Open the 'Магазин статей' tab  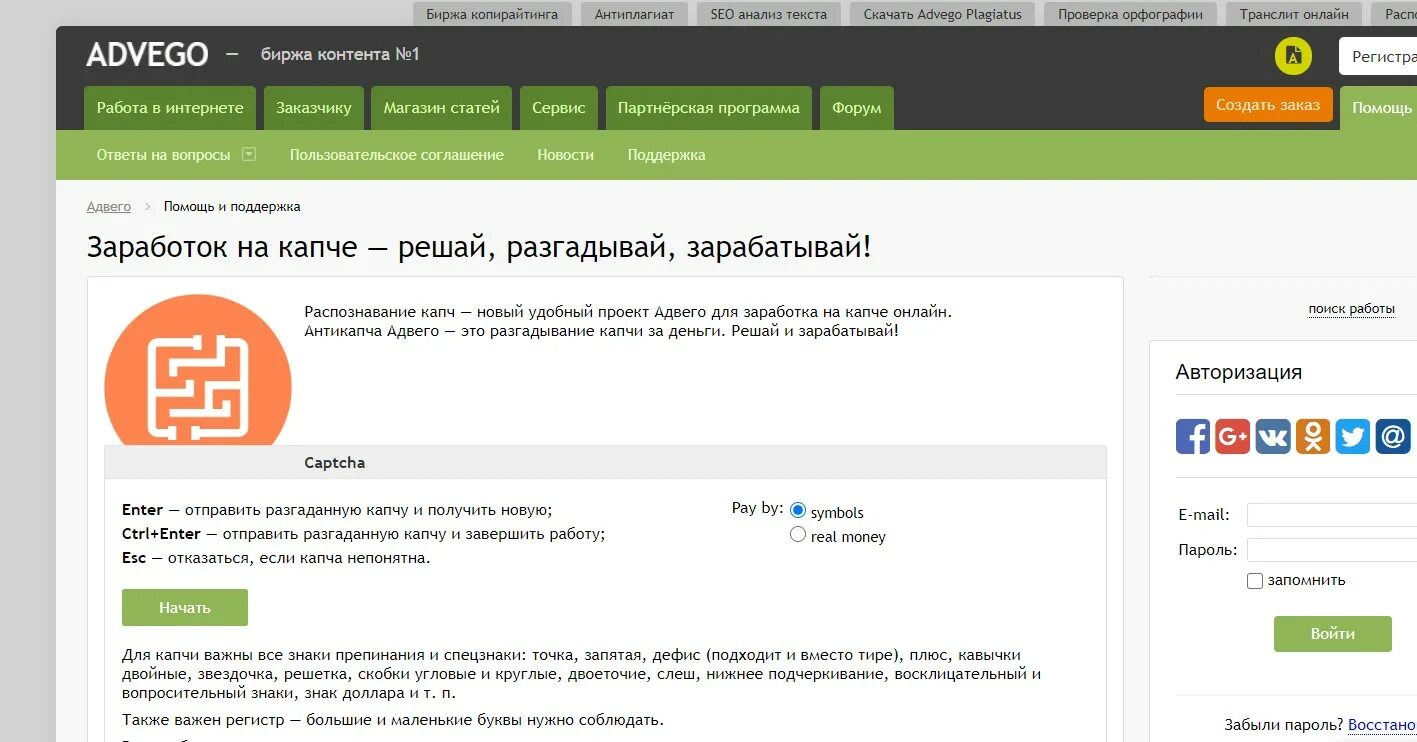click(442, 108)
